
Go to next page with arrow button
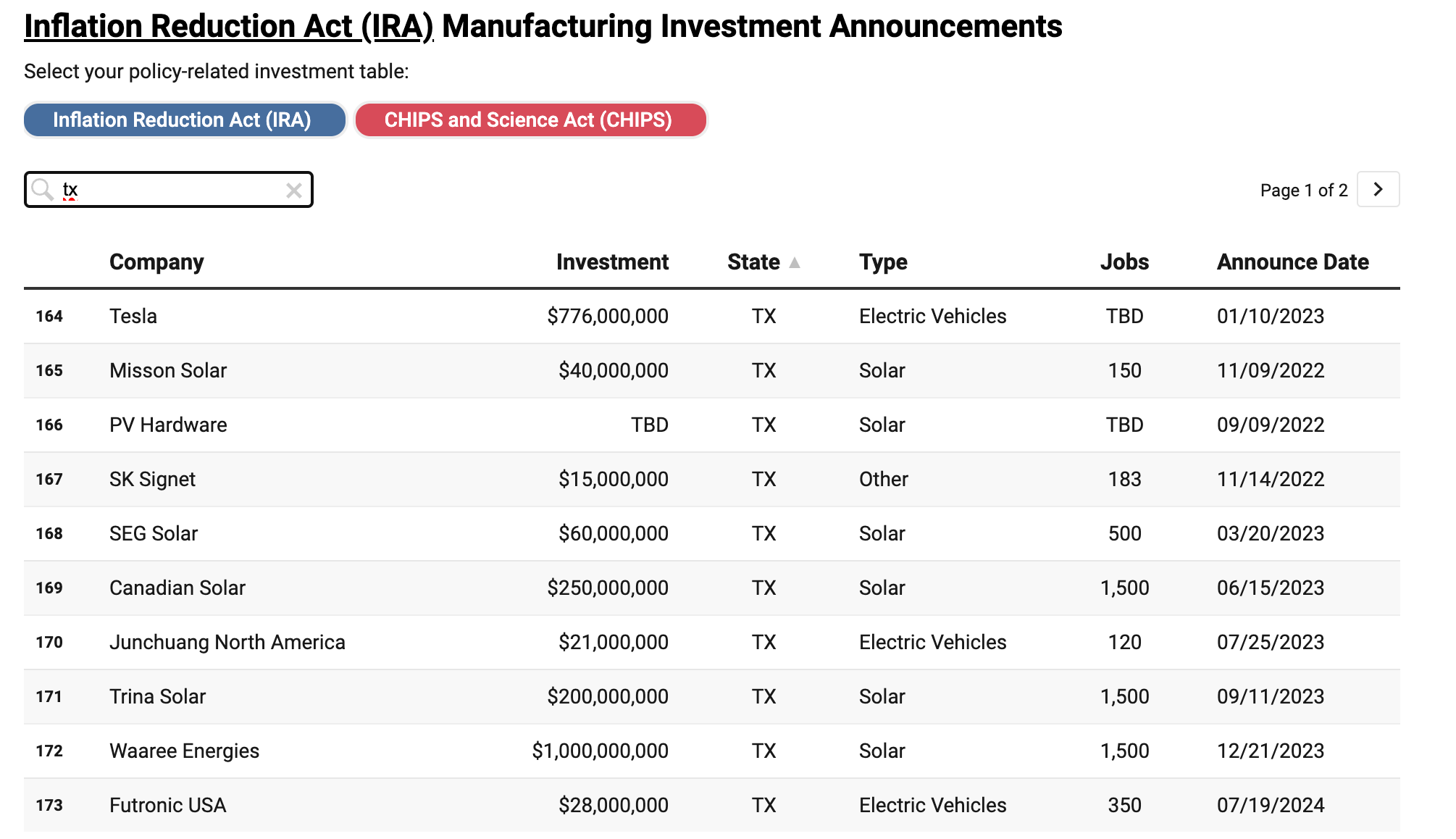(x=1378, y=189)
